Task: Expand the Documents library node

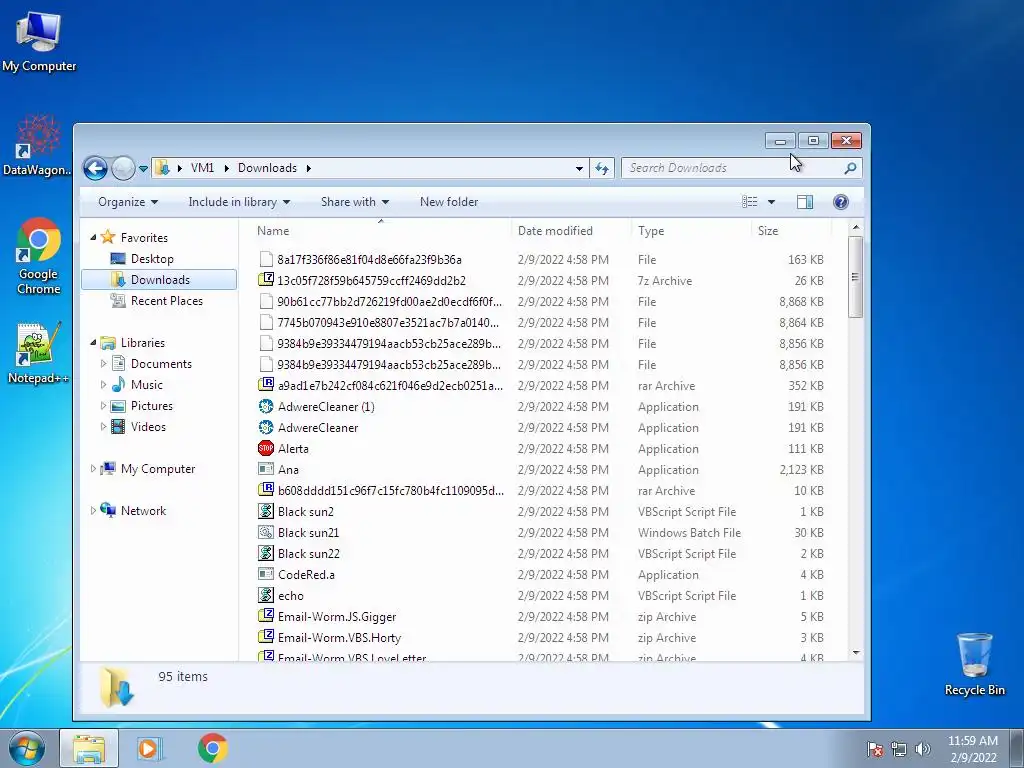Action: [x=103, y=364]
